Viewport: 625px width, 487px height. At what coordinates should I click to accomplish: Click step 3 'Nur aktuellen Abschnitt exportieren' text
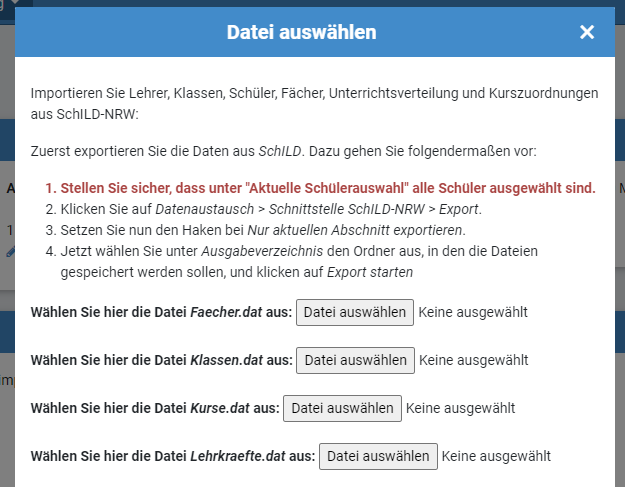point(355,230)
